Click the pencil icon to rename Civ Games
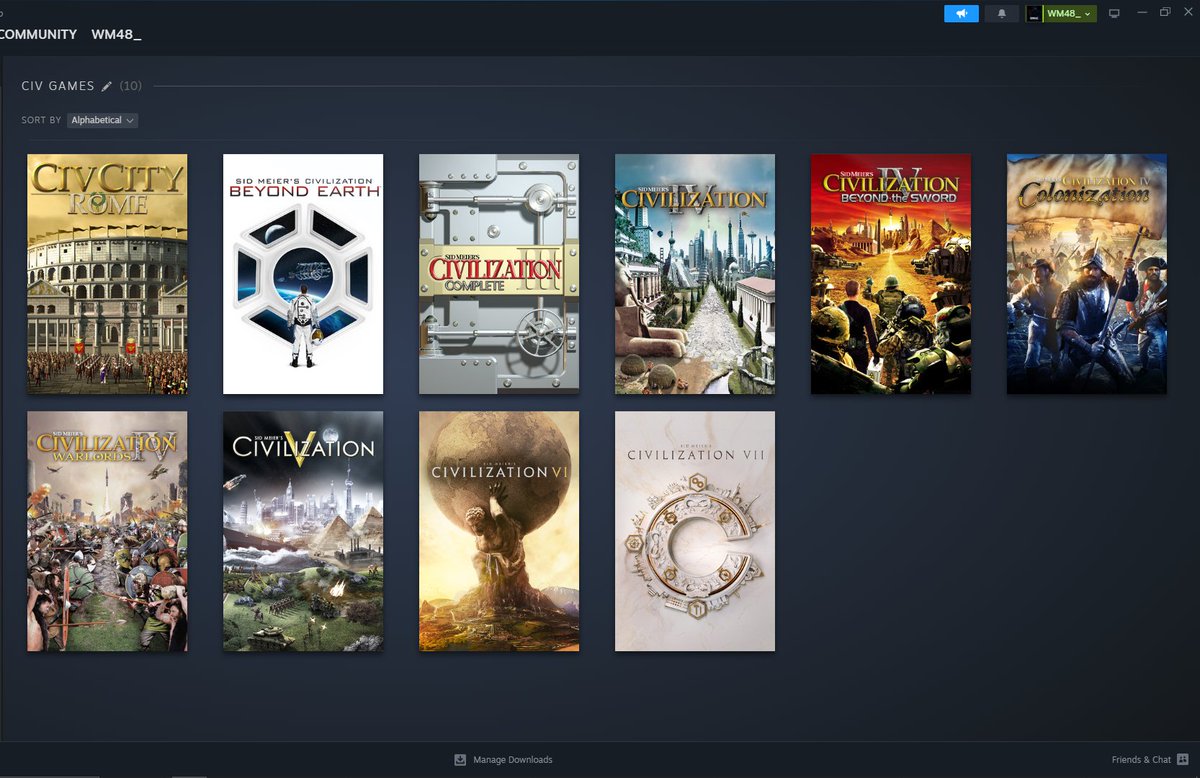The height and width of the screenshot is (778, 1200). tap(107, 86)
